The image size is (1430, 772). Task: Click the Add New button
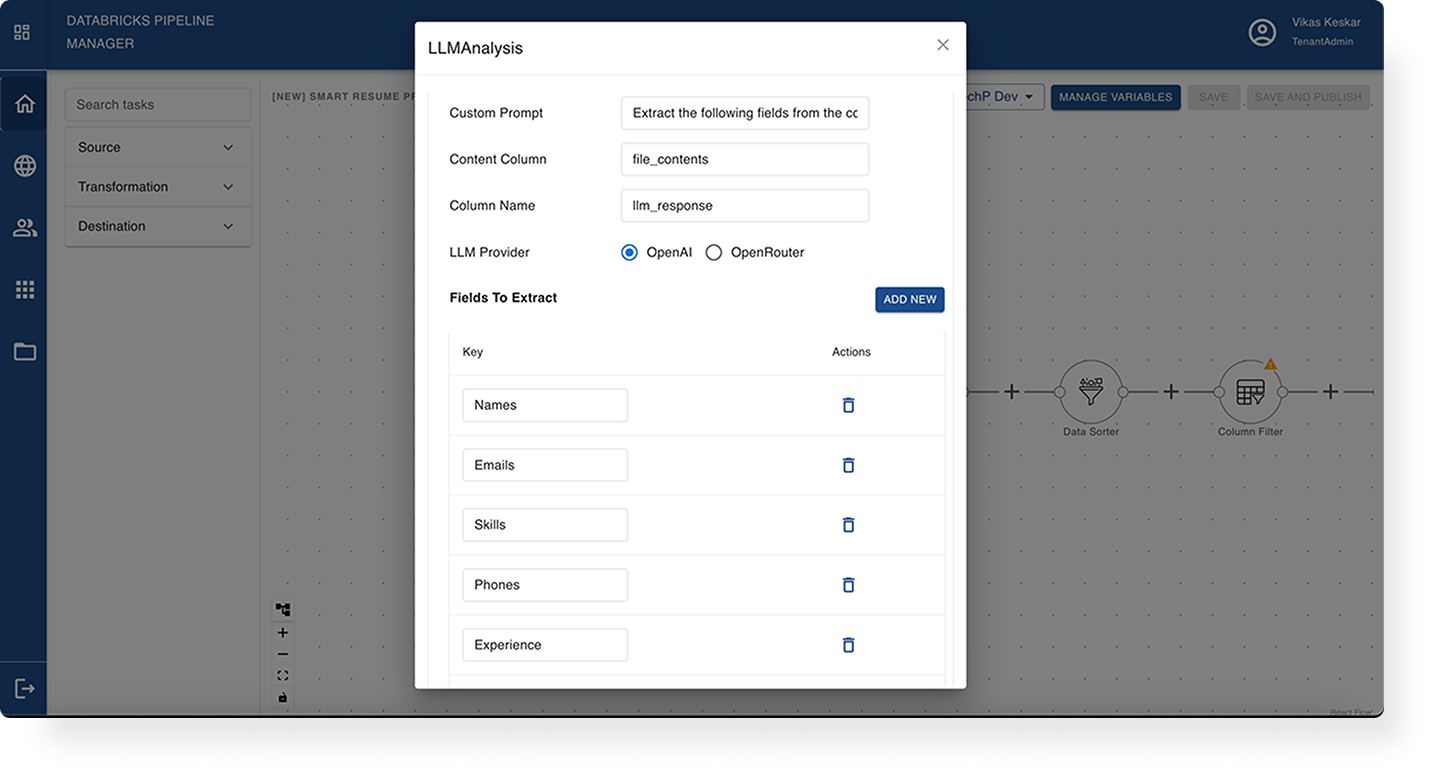tap(909, 299)
